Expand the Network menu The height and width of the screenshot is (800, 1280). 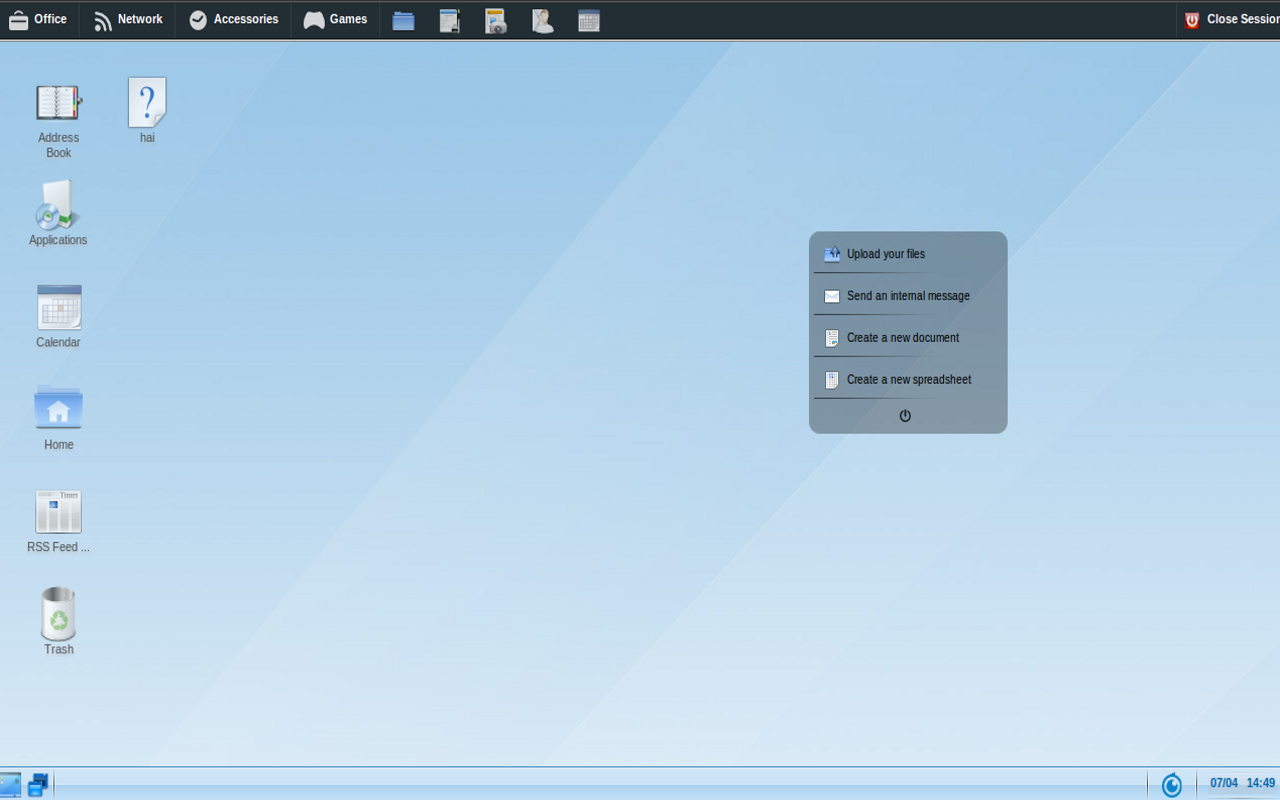[x=127, y=19]
